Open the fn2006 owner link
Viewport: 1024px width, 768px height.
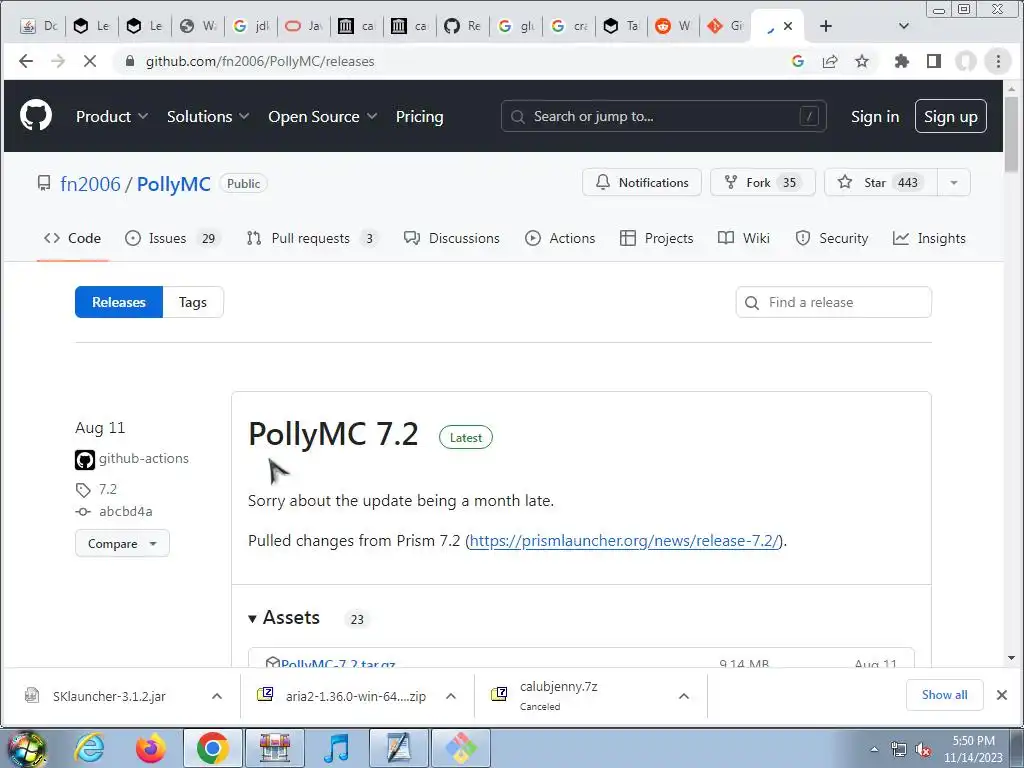90,184
